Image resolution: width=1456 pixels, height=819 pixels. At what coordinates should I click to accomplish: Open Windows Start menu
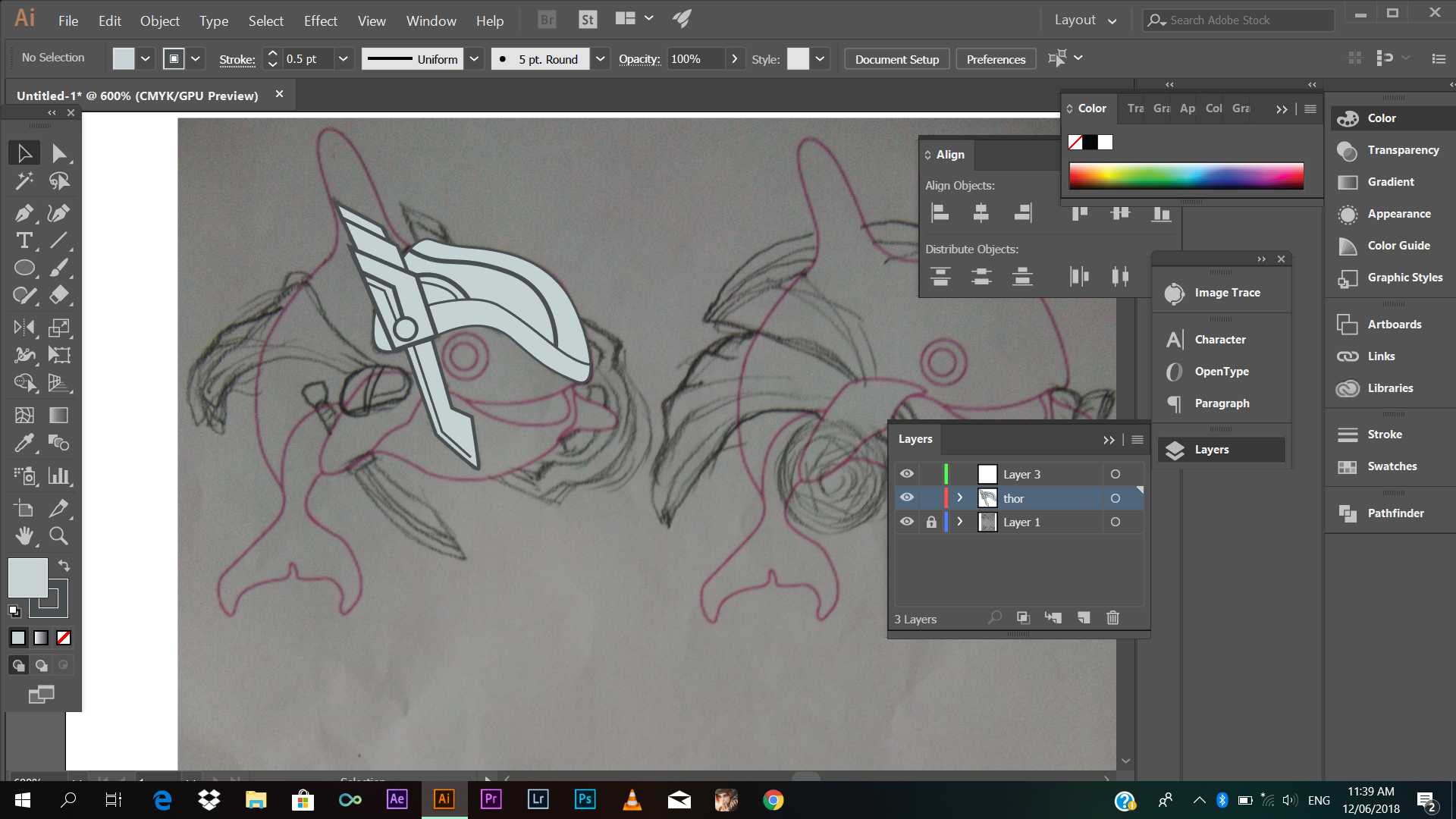pos(23,799)
